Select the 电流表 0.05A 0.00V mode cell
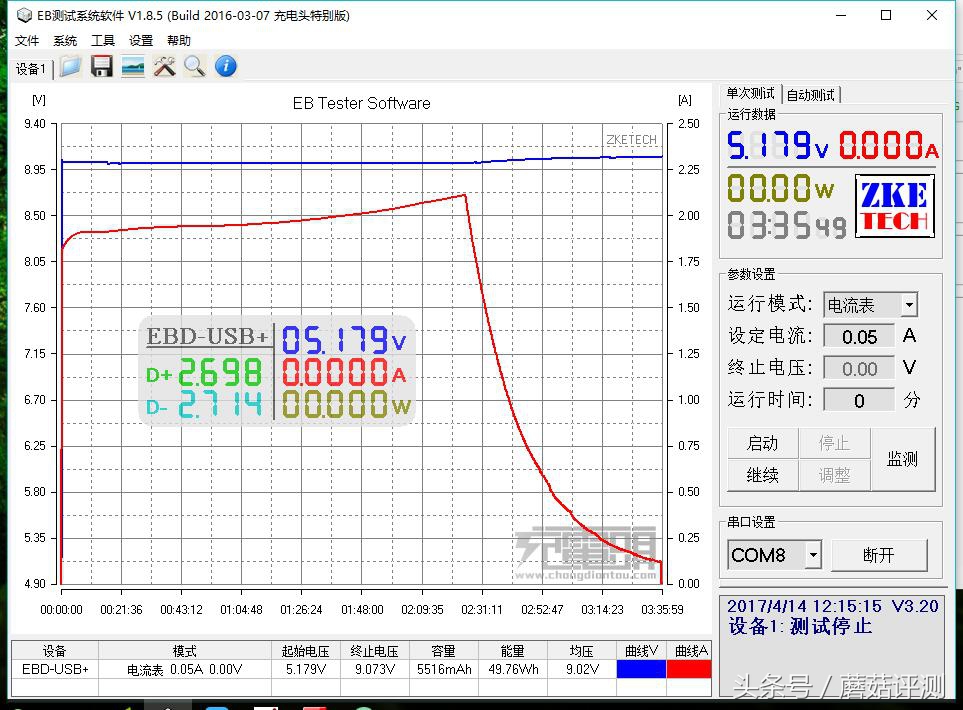The height and width of the screenshot is (710, 963). [x=185, y=669]
